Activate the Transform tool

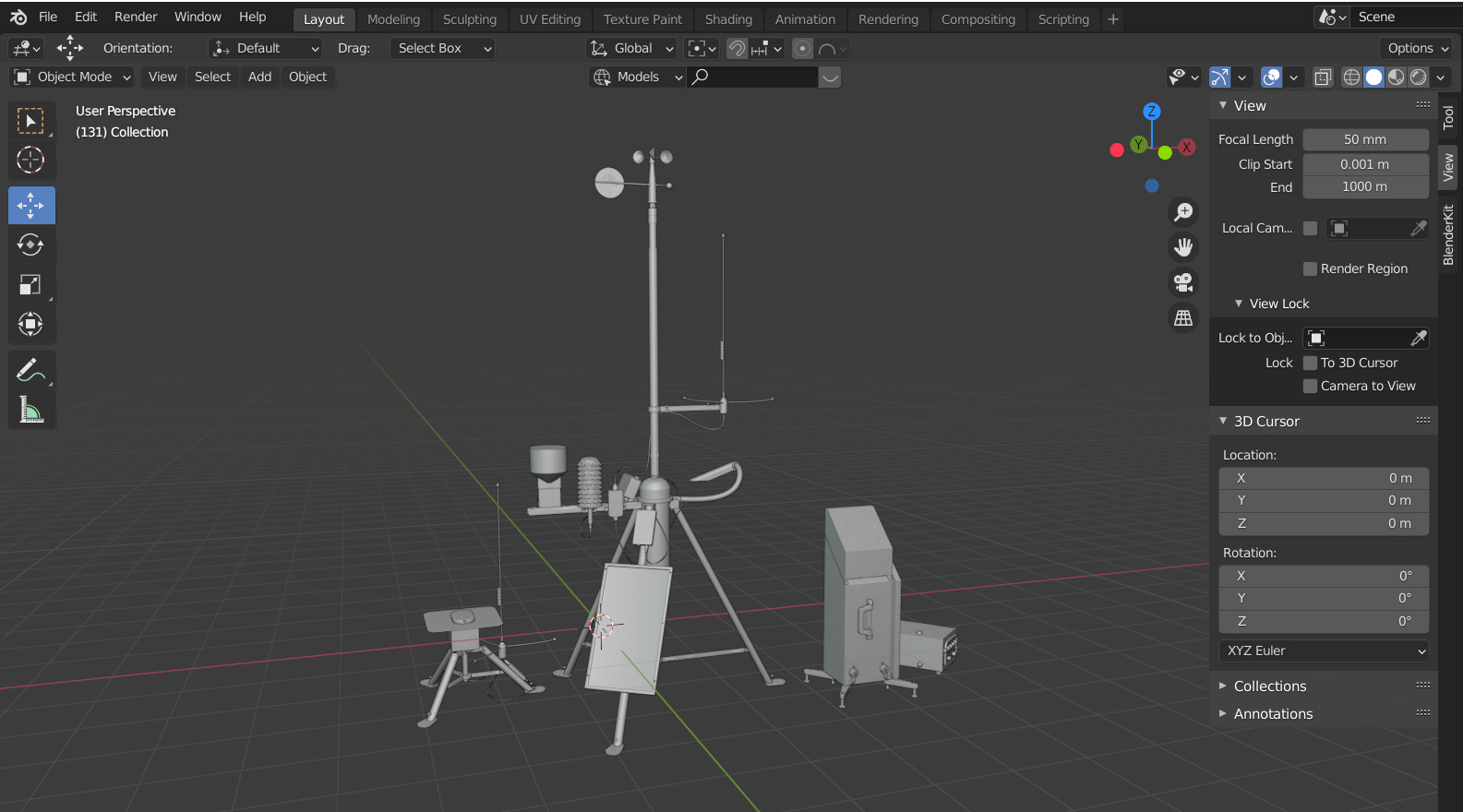[x=30, y=324]
